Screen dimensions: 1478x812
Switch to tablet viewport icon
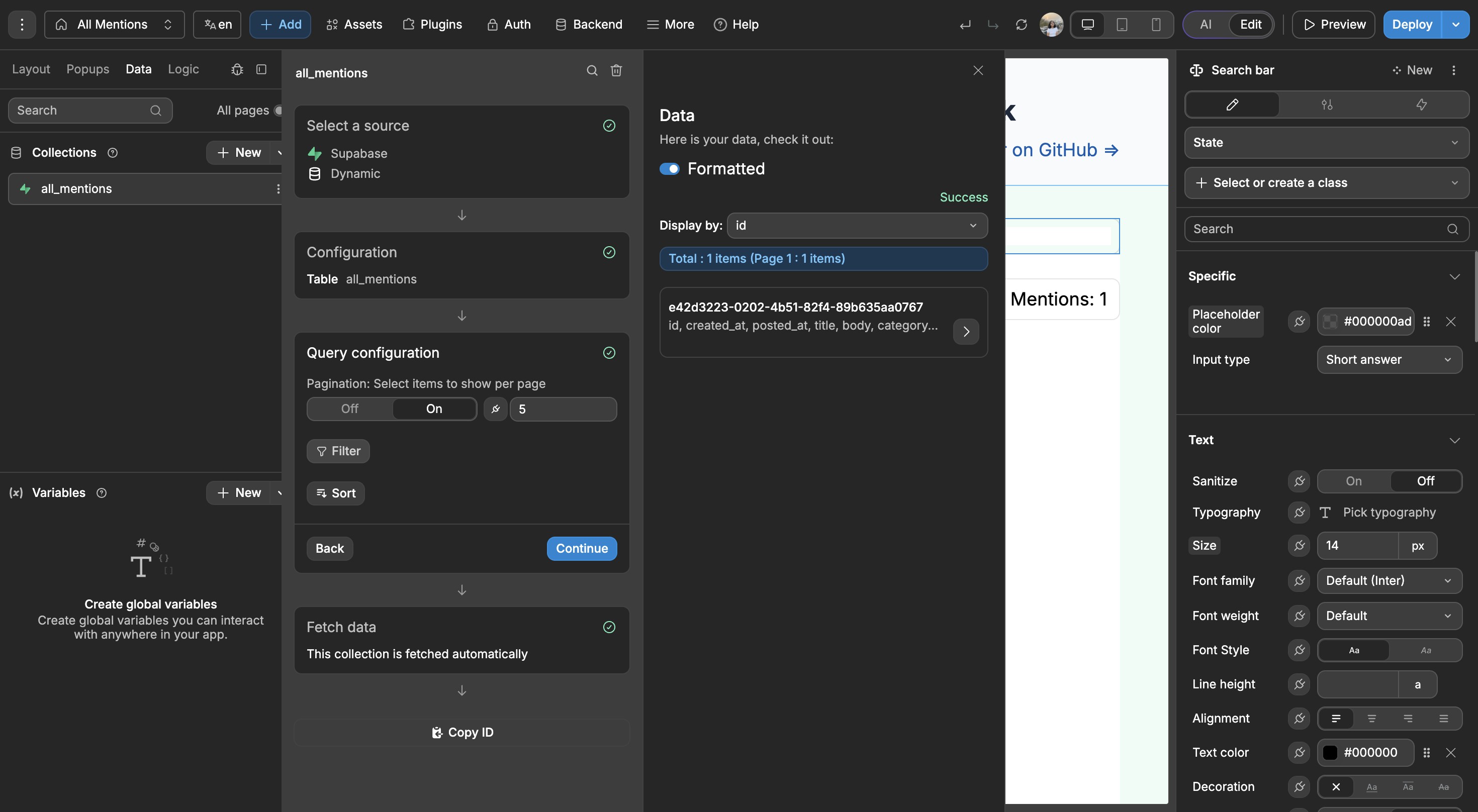pos(1122,25)
